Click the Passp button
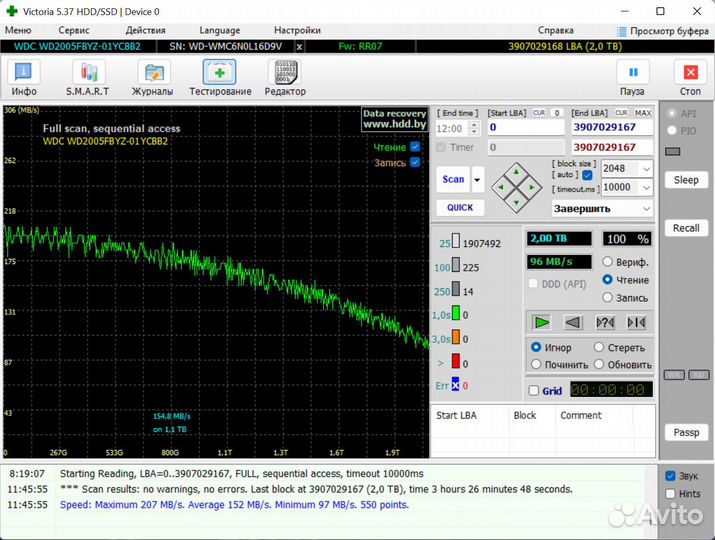The height and width of the screenshot is (540, 715). click(686, 432)
